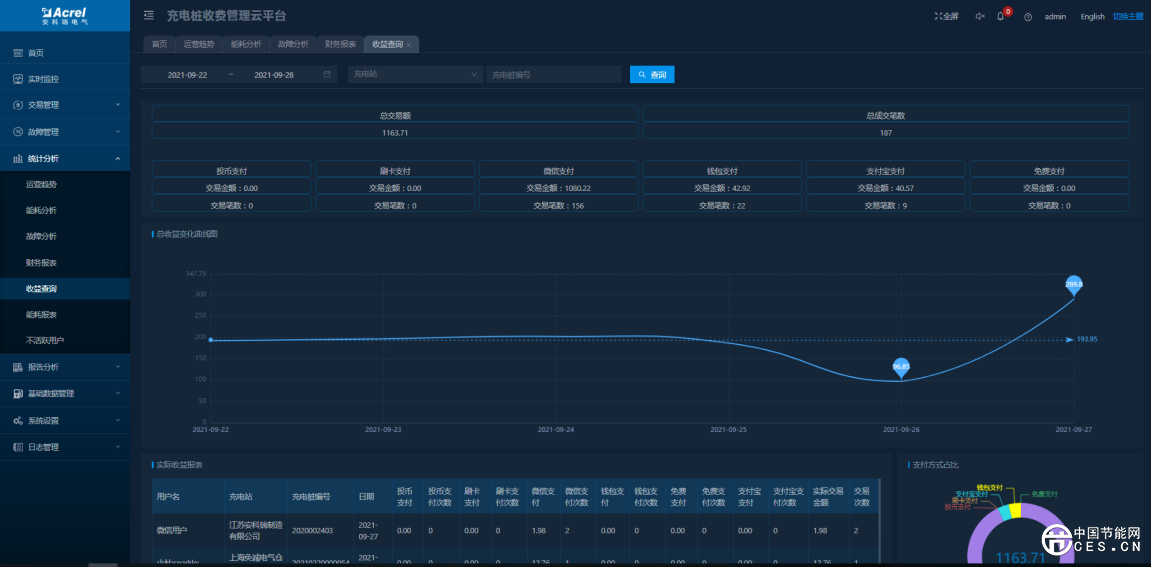Switch language to English

[x=1092, y=16]
